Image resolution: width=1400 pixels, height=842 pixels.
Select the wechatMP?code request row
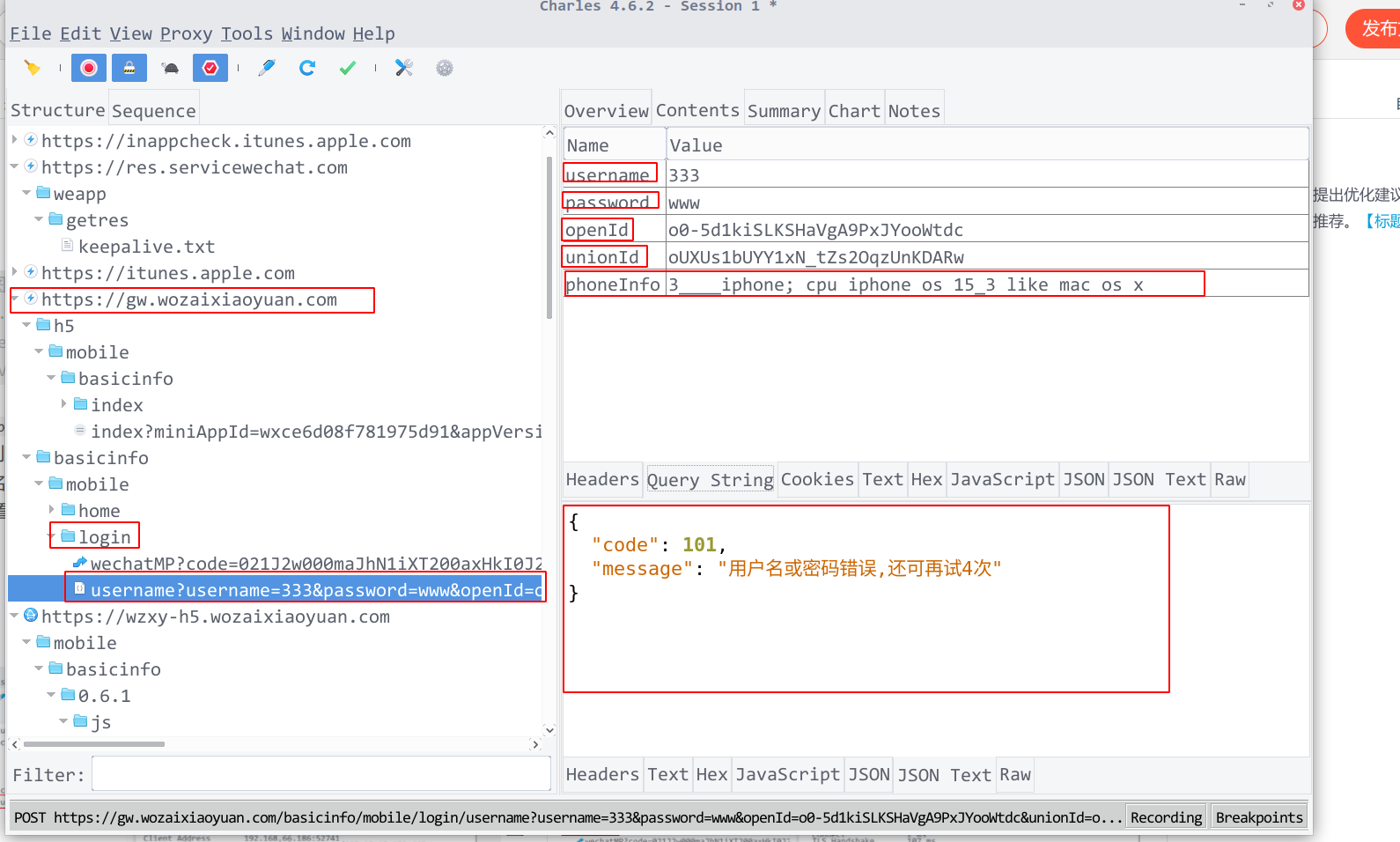pos(316,564)
